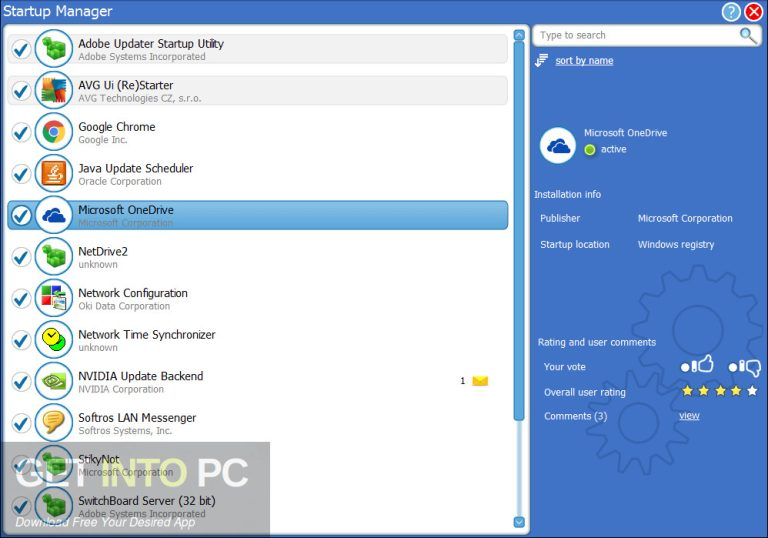Toggle Java Update Scheduler checkbox
Screen dimensions: 768x538
pyautogui.click(x=22, y=174)
